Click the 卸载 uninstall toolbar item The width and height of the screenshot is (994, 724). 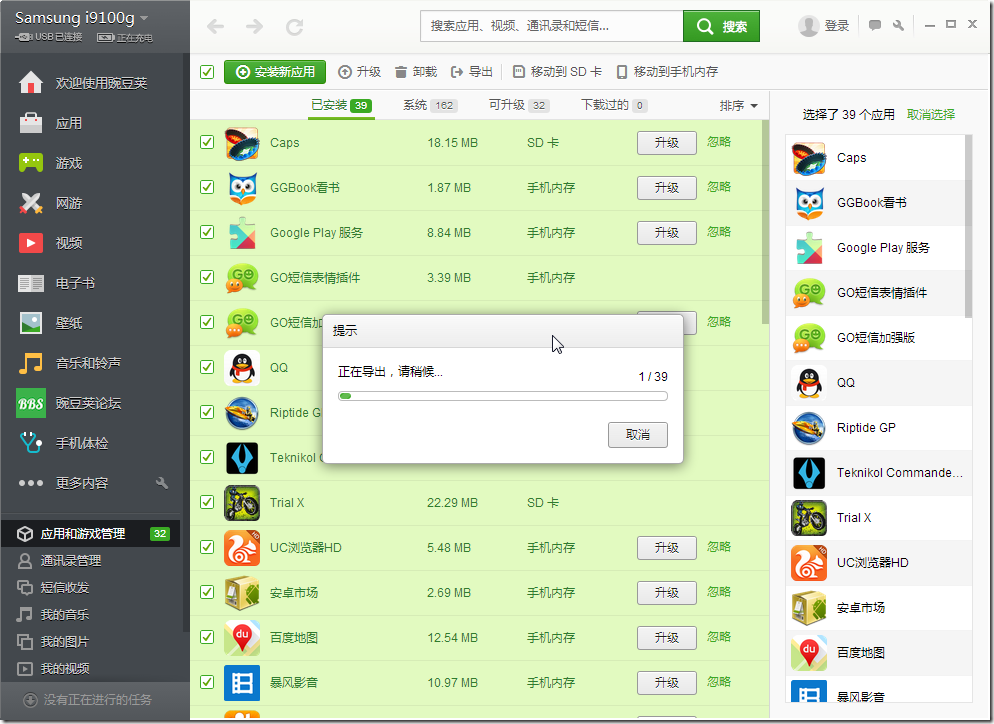coord(416,72)
